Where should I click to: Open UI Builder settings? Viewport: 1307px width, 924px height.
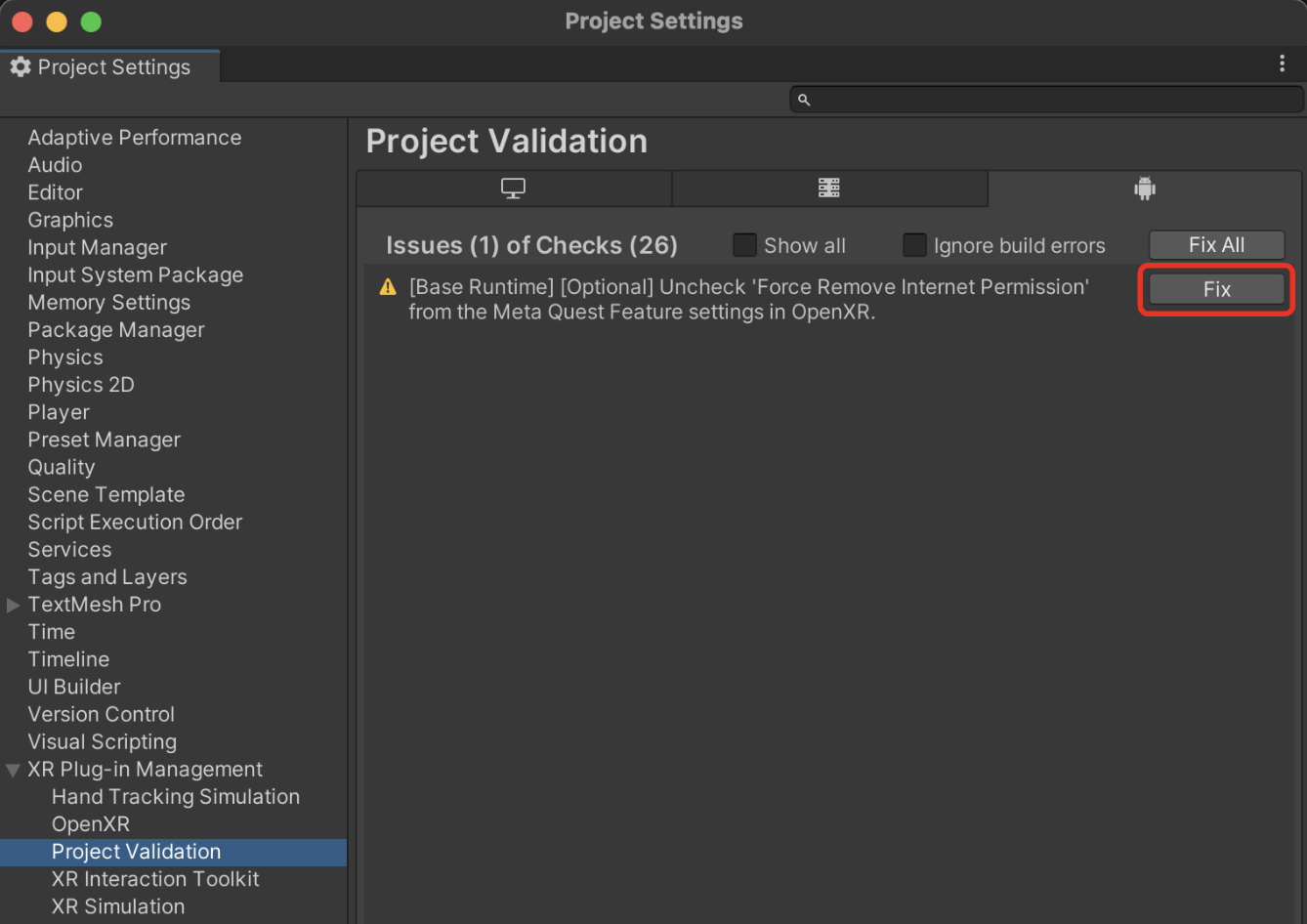tap(74, 687)
